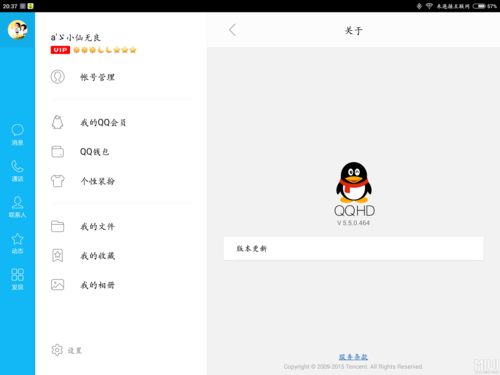Tap the clock 20:37 in status bar
Screen dimensions: 500x375
coord(10,6)
